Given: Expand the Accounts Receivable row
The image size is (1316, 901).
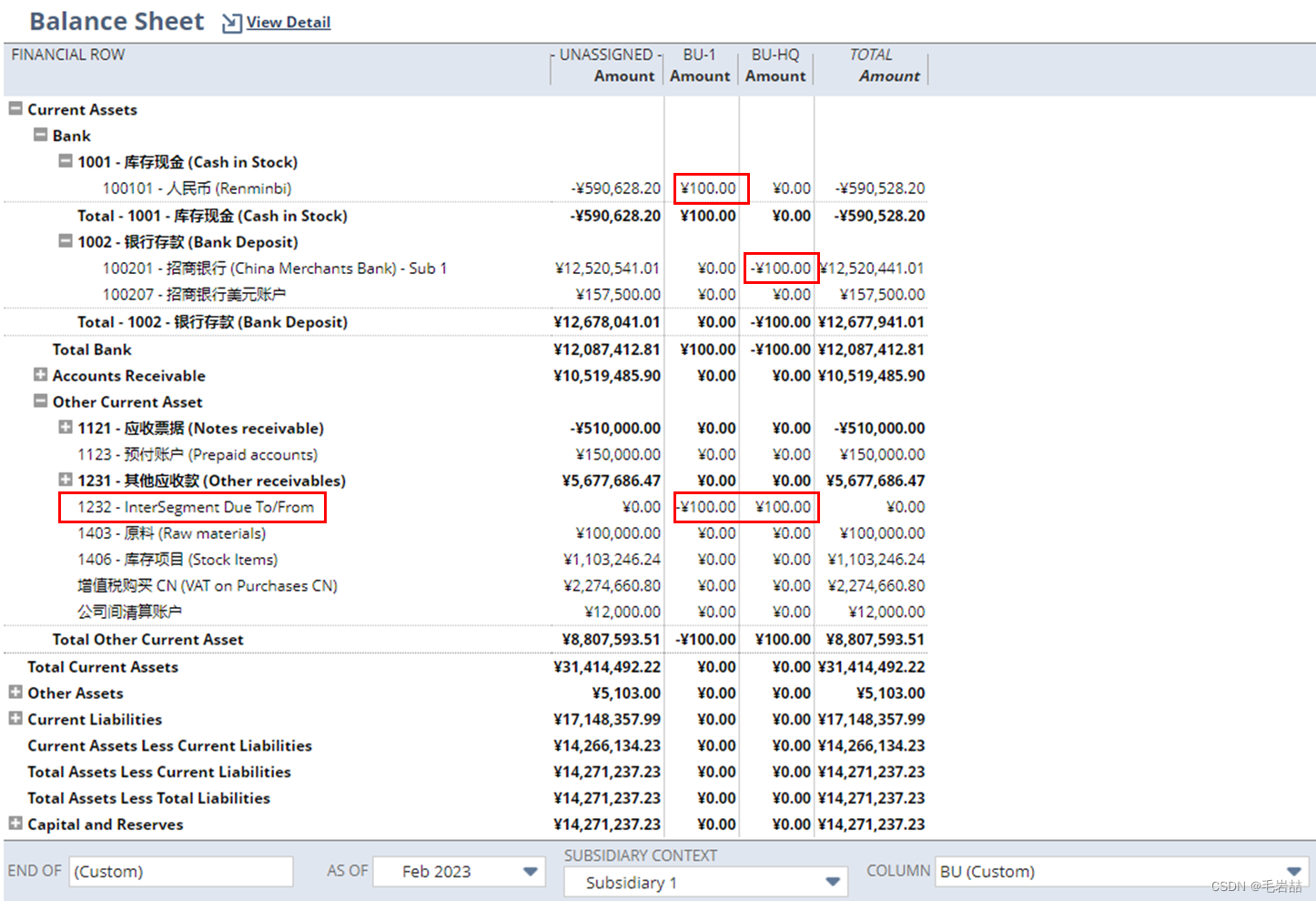Looking at the screenshot, I should (x=40, y=375).
